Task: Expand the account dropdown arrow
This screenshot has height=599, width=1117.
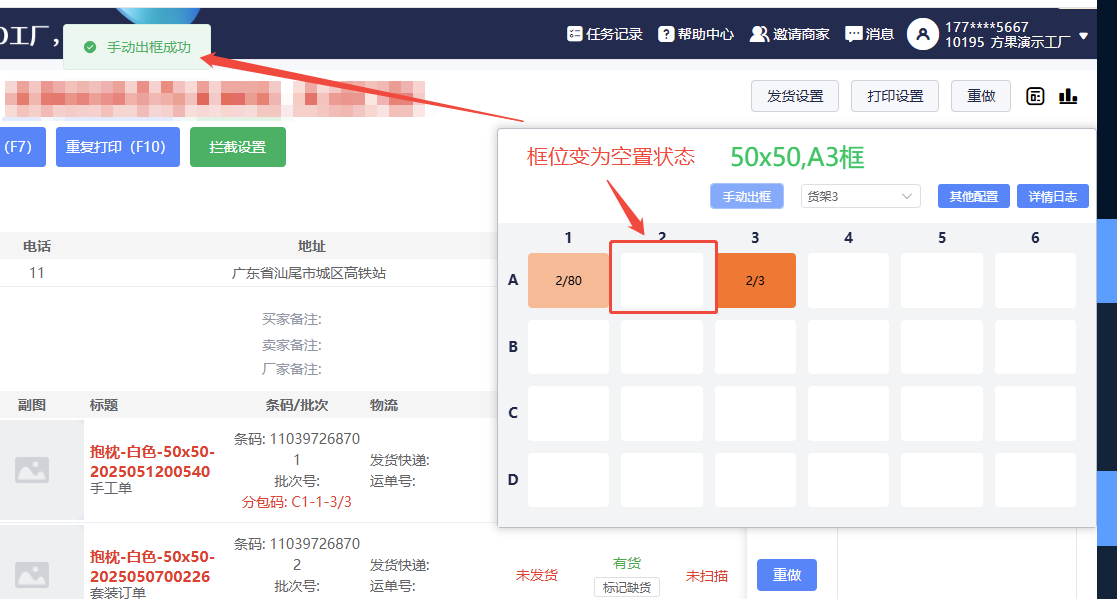Action: pos(1084,36)
